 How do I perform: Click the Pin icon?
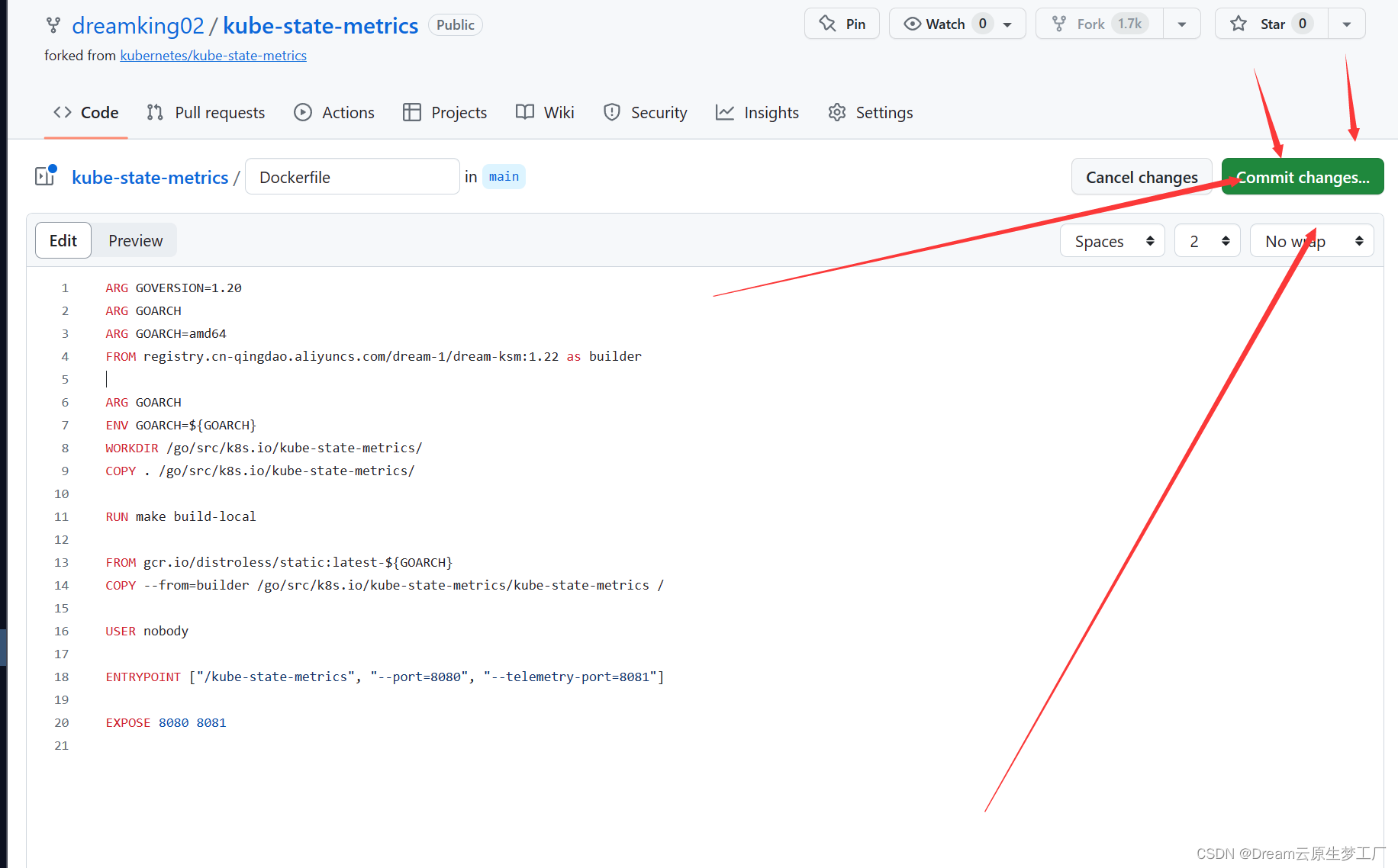click(827, 24)
